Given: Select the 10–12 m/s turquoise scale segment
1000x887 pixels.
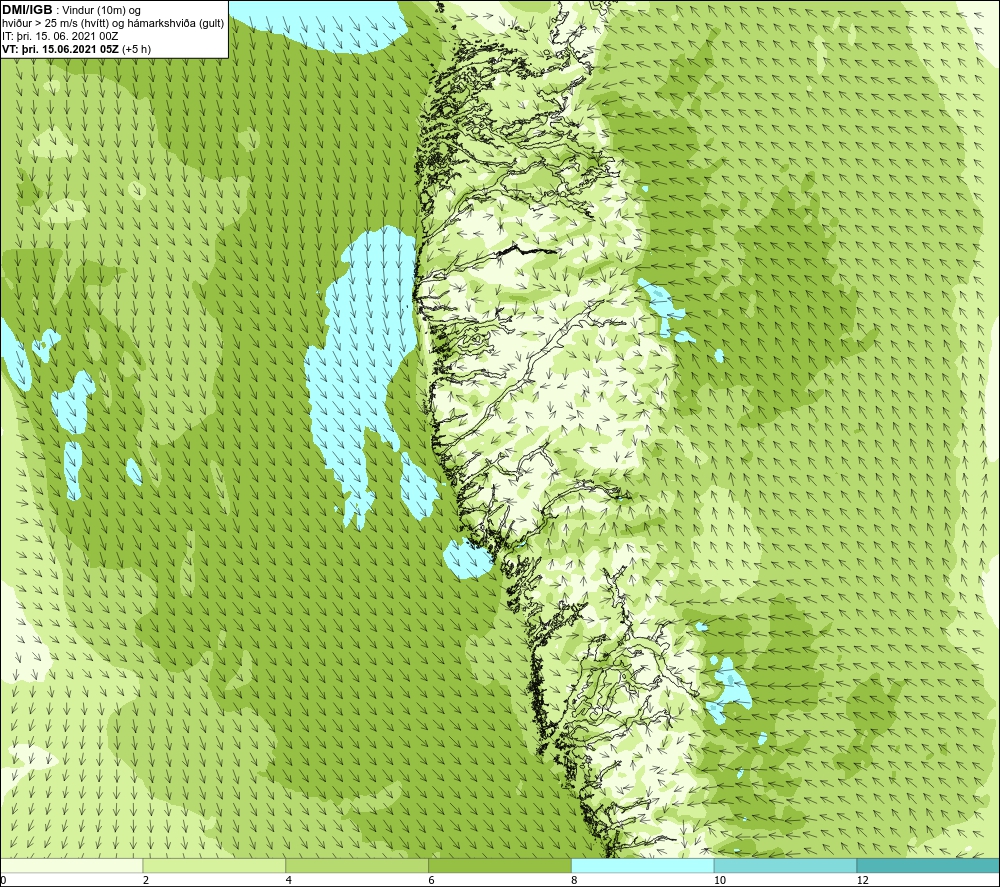Looking at the screenshot, I should point(786,865).
